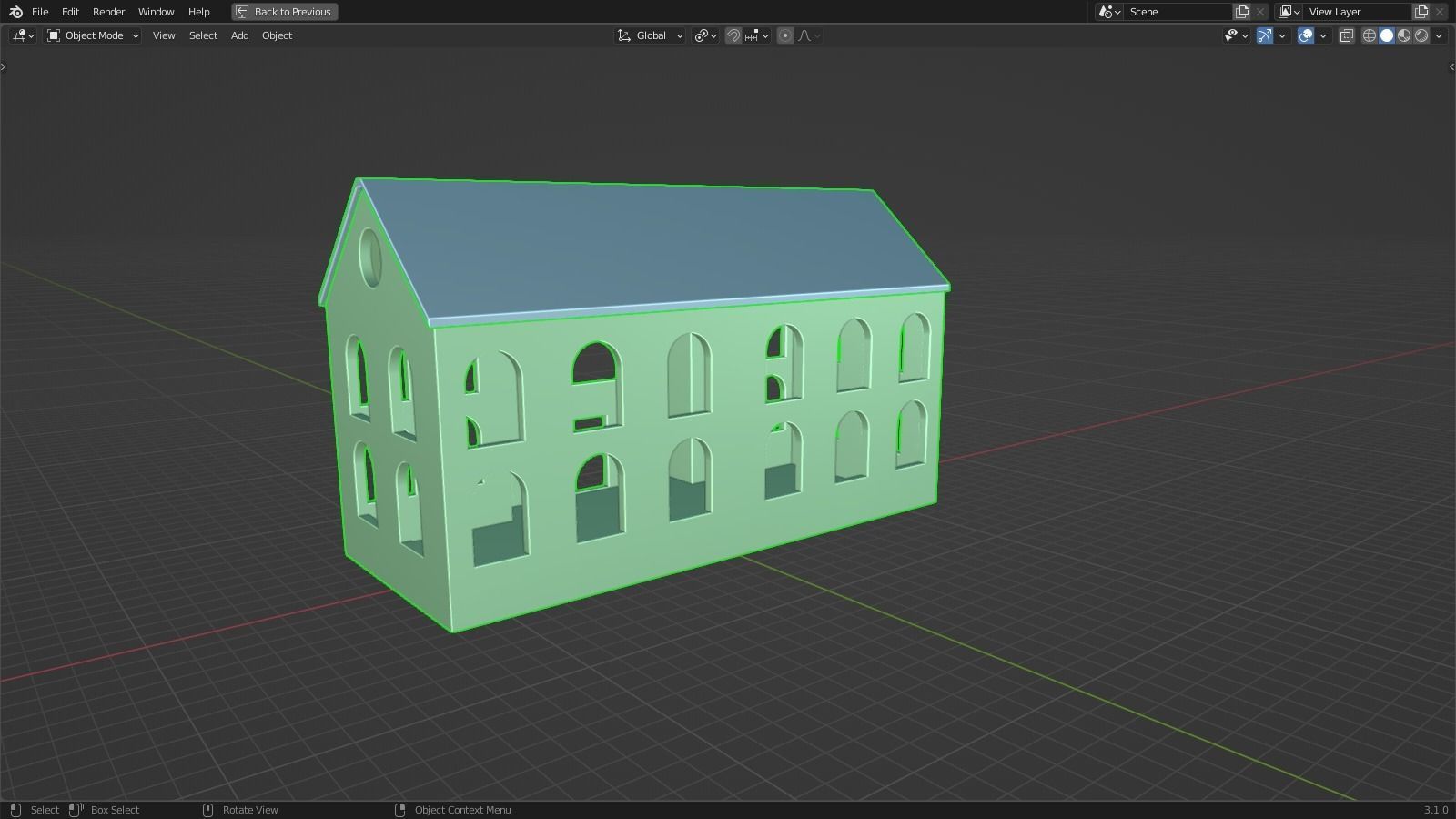The height and width of the screenshot is (819, 1456).
Task: Click the Back to Previous button
Action: (284, 12)
